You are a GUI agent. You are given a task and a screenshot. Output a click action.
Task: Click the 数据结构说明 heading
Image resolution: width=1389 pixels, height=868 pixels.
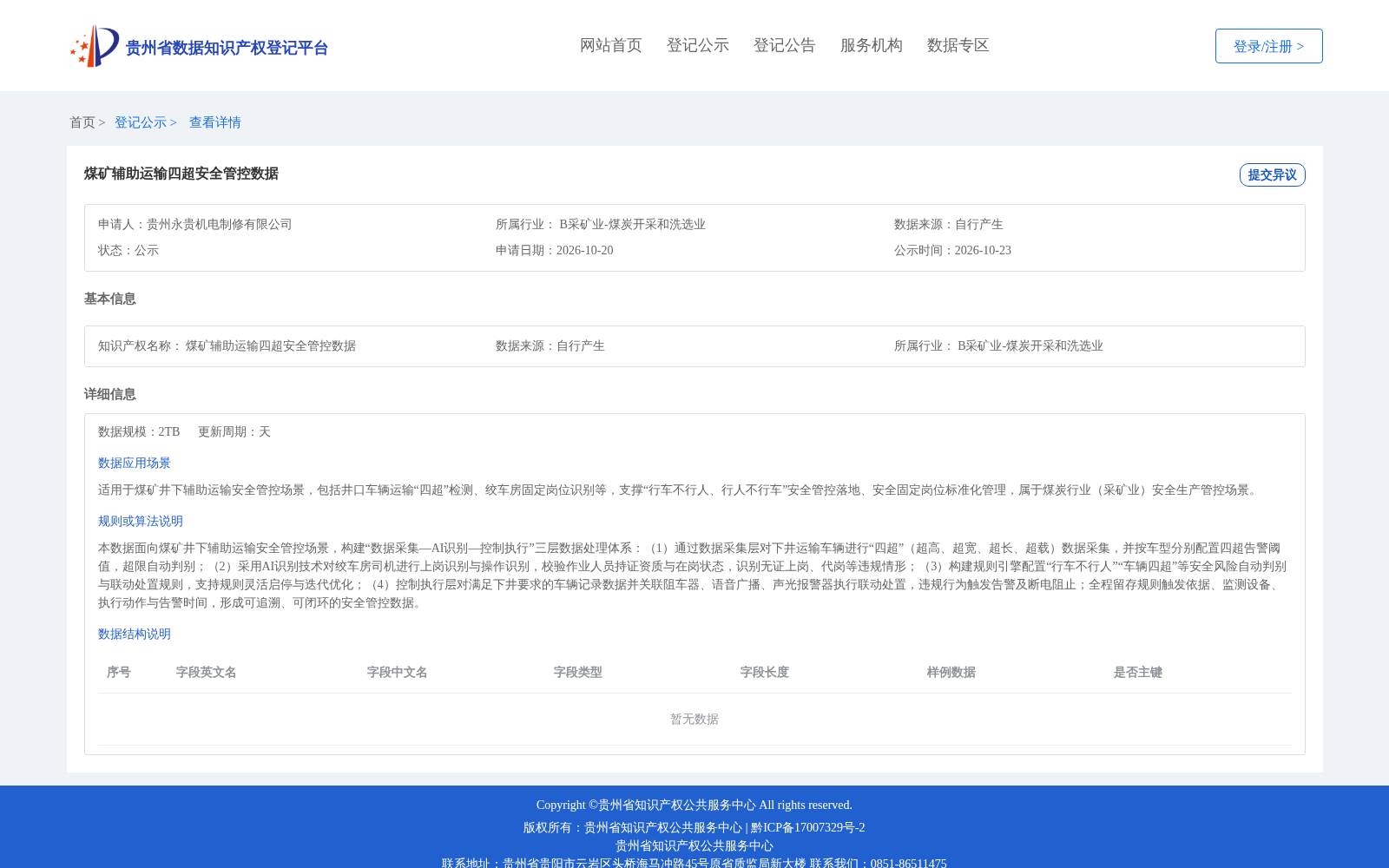point(135,635)
